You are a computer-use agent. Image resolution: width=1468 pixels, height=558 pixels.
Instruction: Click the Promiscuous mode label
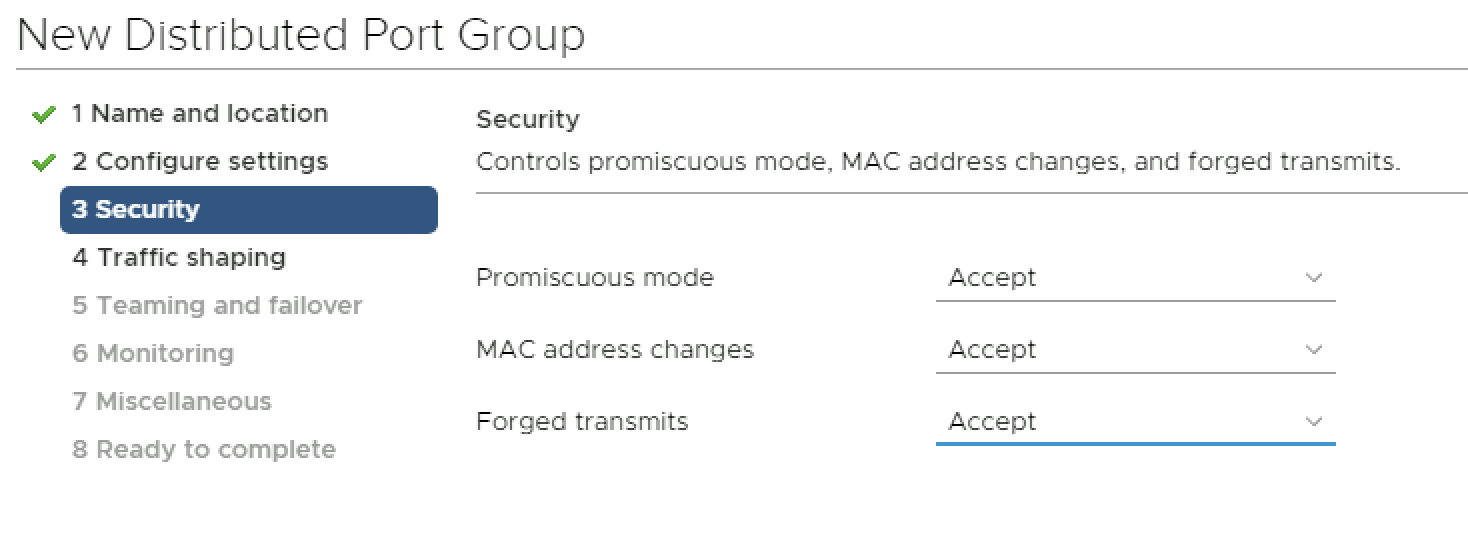point(595,278)
